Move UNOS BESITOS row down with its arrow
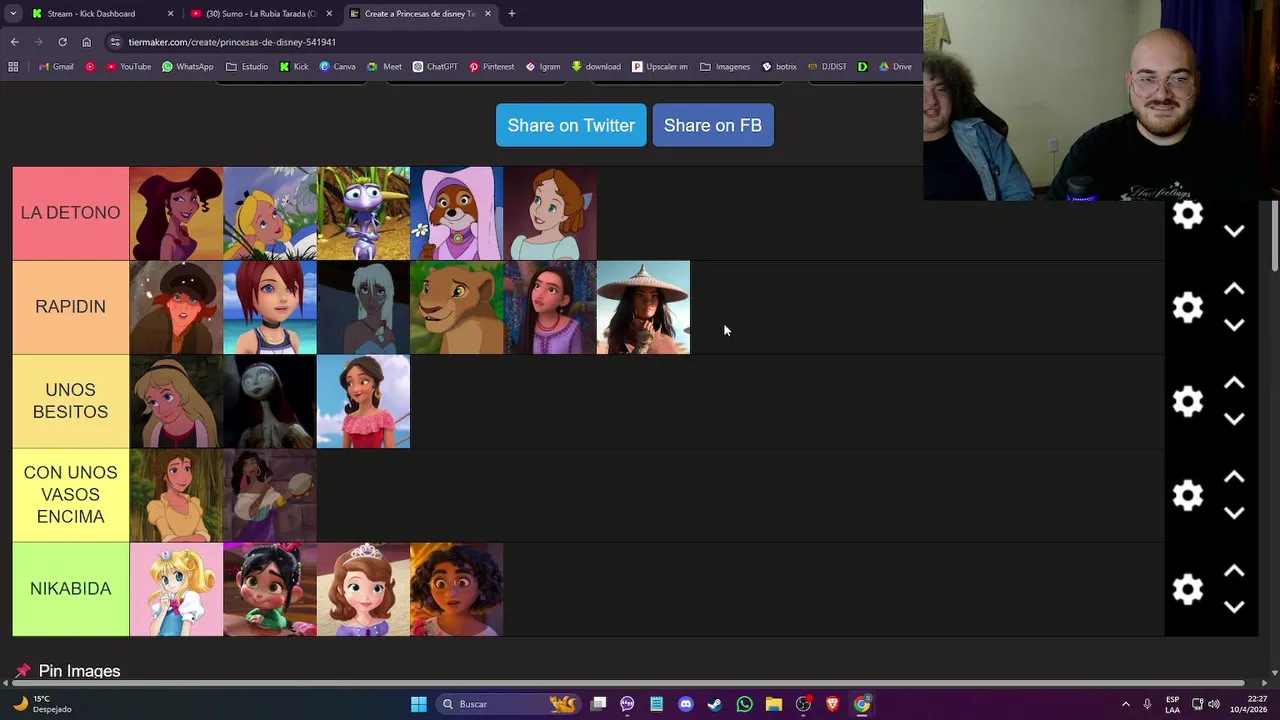The width and height of the screenshot is (1280, 720). [x=1234, y=419]
